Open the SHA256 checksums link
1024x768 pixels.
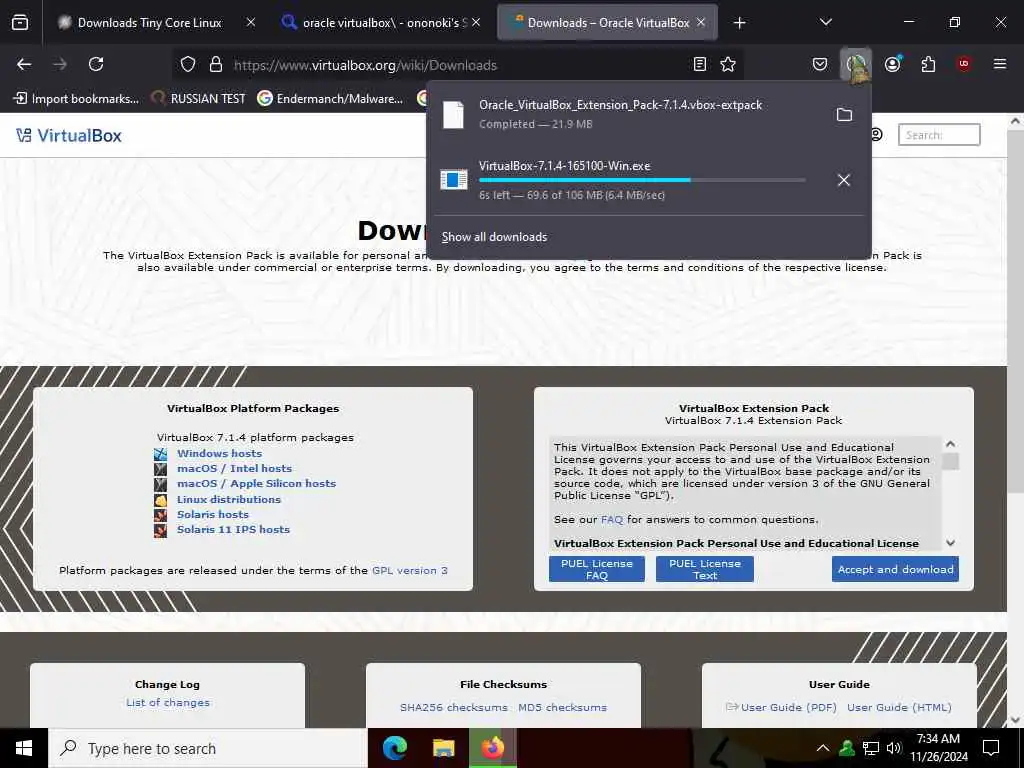[x=454, y=707]
